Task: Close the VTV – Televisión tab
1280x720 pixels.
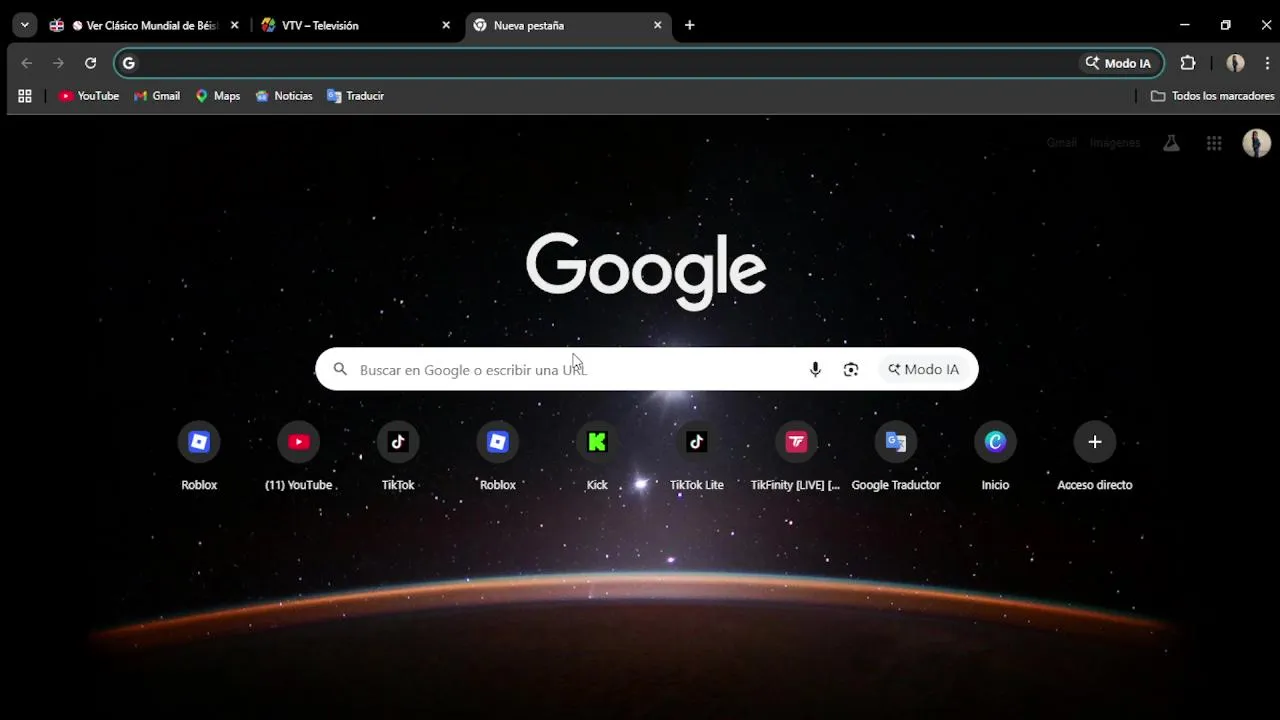Action: [446, 25]
